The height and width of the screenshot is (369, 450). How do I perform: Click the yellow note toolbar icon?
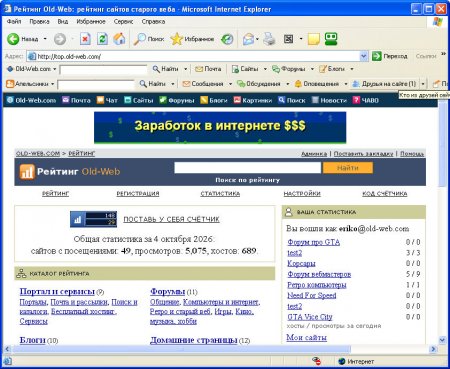click(x=314, y=39)
